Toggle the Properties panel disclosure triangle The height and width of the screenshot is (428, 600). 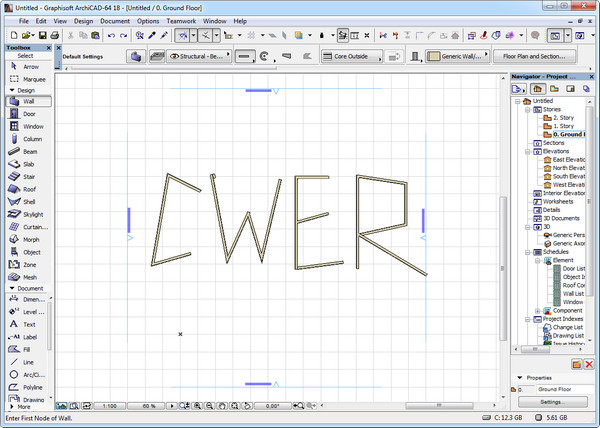517,377
